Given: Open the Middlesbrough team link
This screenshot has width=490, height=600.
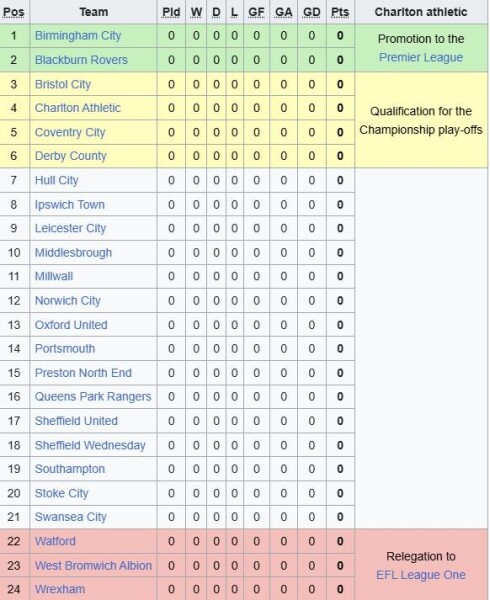Looking at the screenshot, I should tap(73, 253).
